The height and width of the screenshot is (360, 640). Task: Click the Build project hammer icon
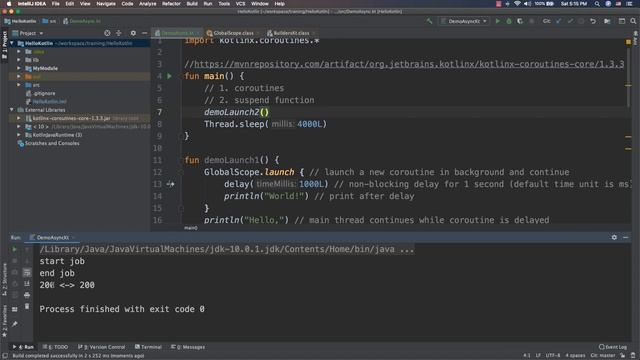tap(429, 21)
